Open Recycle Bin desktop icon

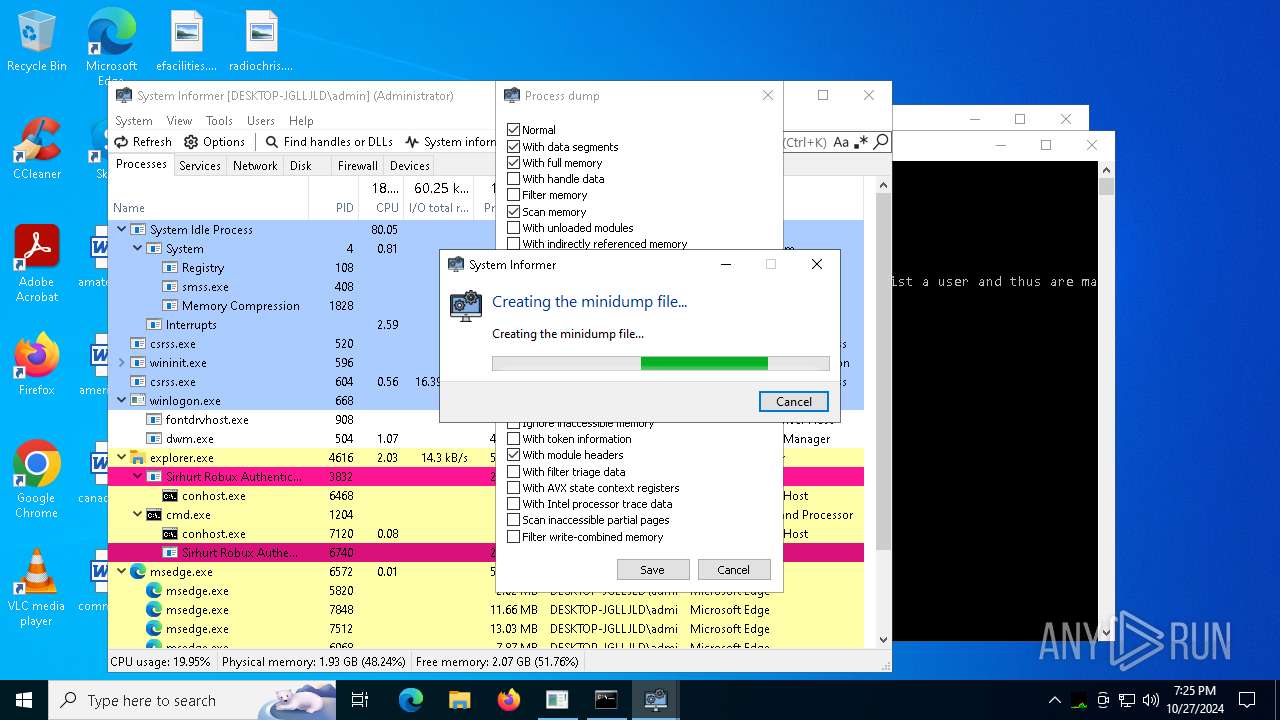tap(37, 41)
